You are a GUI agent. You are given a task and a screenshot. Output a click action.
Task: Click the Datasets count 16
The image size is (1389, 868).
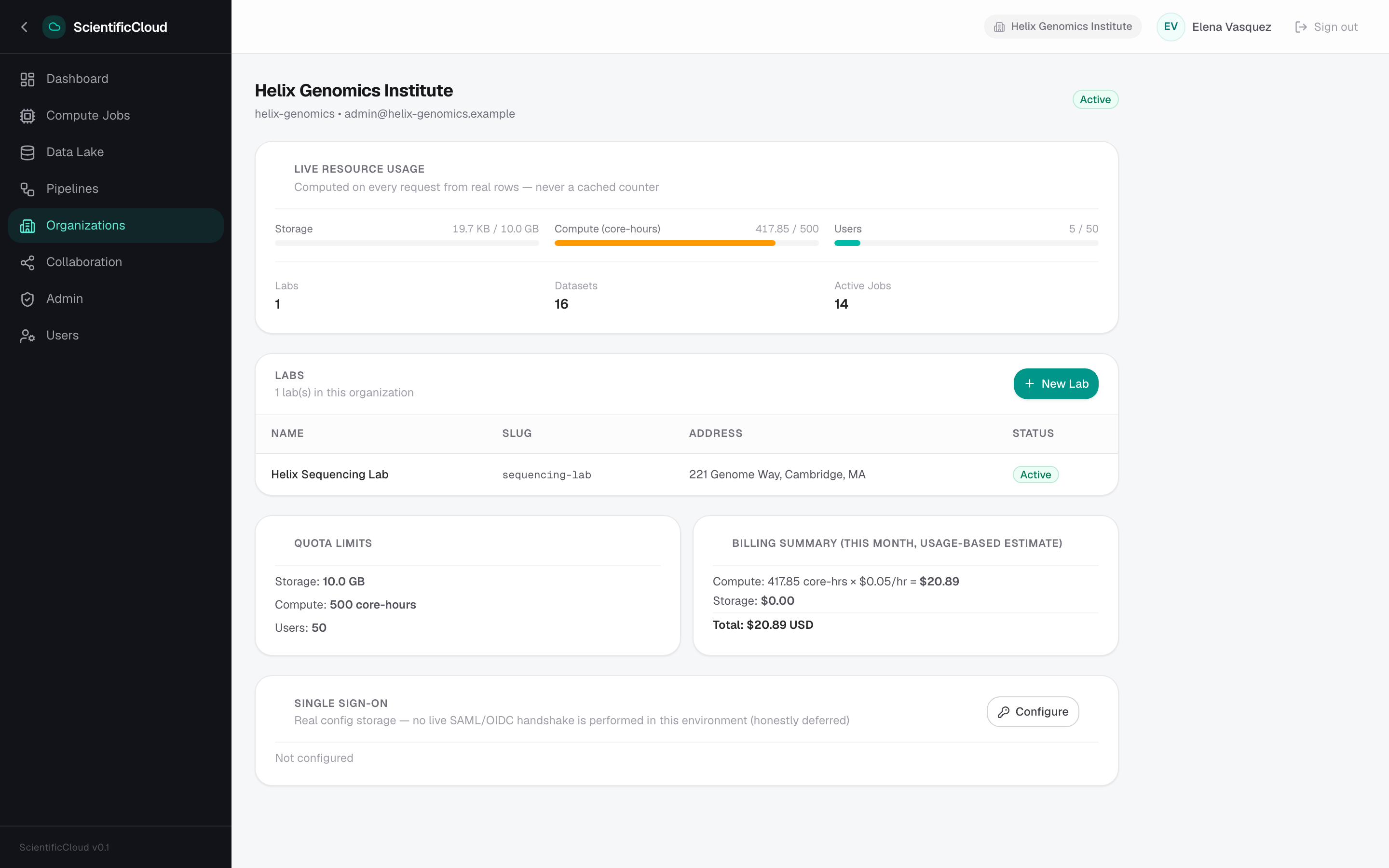coord(561,304)
